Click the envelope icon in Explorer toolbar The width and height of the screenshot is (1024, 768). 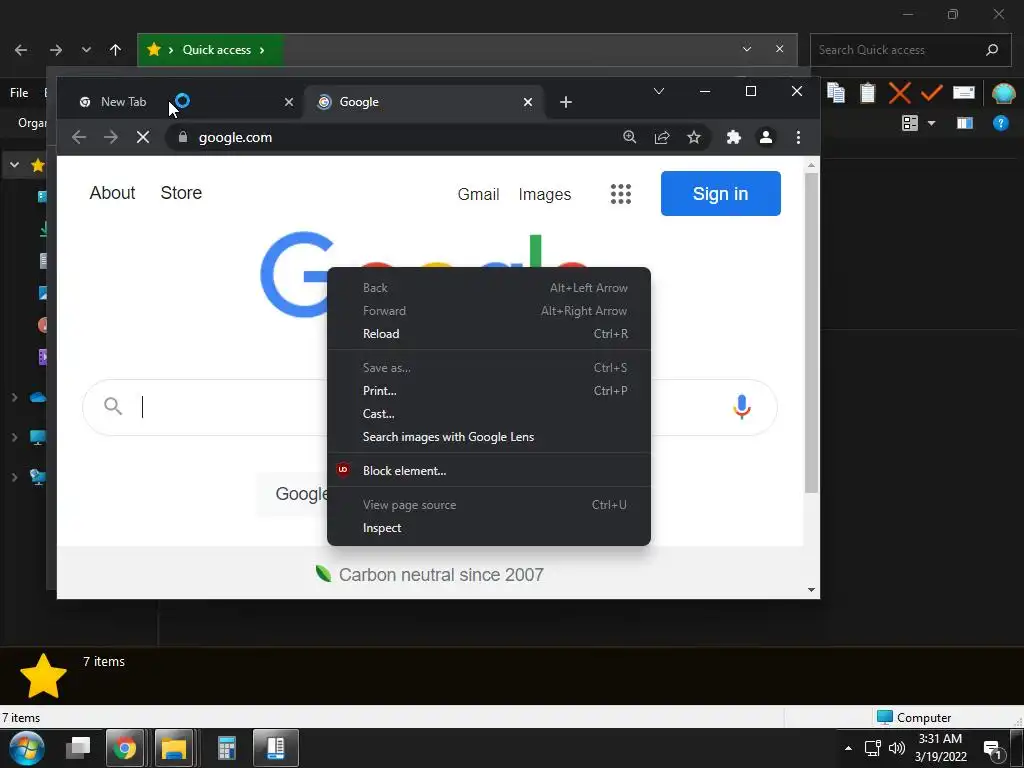point(964,93)
